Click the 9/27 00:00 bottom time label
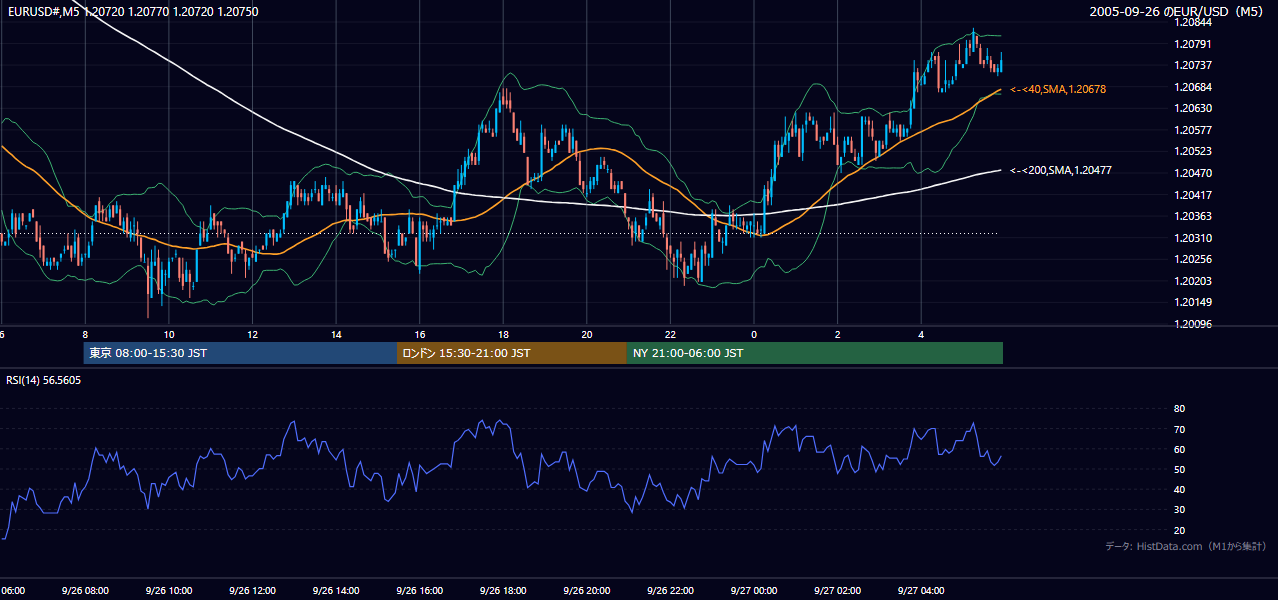The image size is (1278, 600). [x=753, y=590]
